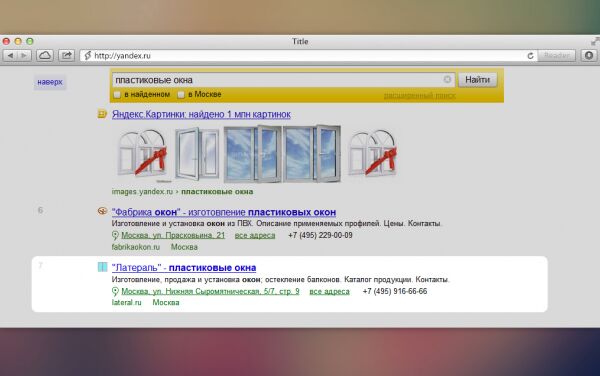Screen dimensions: 600x376
Task: Open the fabrikaokon.ru green link
Action: tap(136, 247)
